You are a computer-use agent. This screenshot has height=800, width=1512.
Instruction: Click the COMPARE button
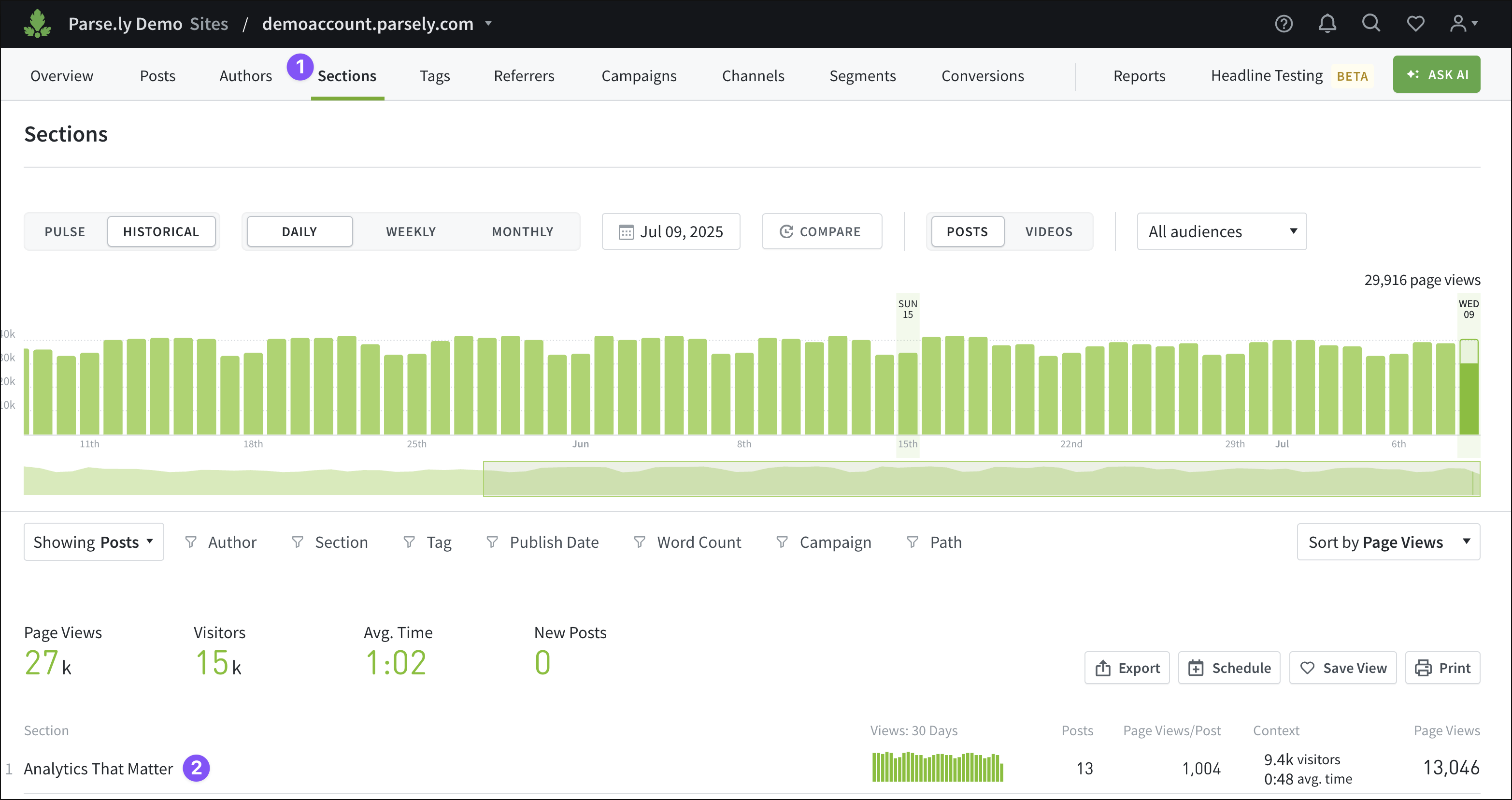(822, 231)
